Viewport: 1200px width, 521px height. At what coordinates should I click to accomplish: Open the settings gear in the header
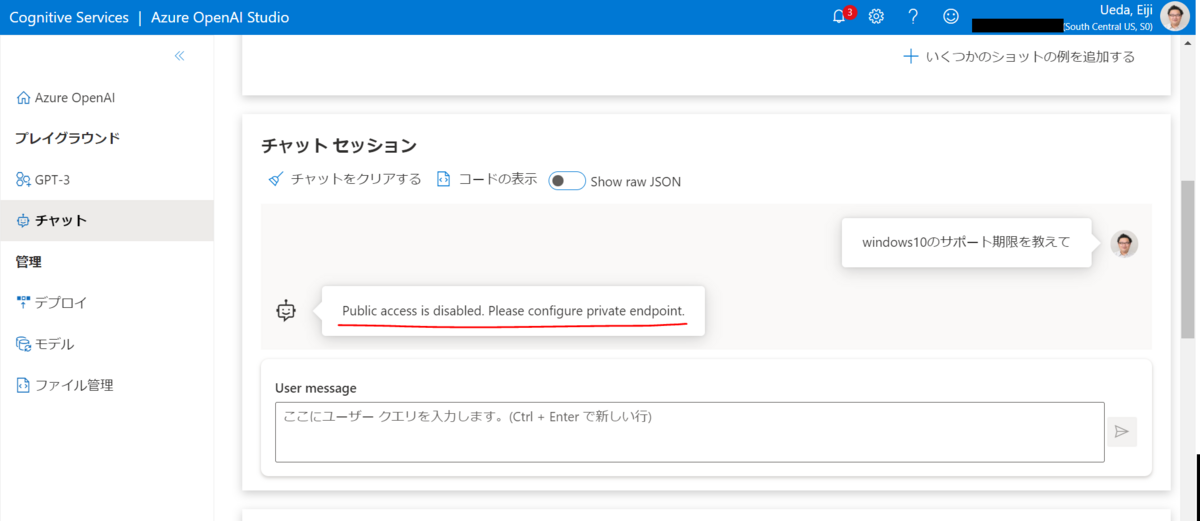pyautogui.click(x=876, y=16)
